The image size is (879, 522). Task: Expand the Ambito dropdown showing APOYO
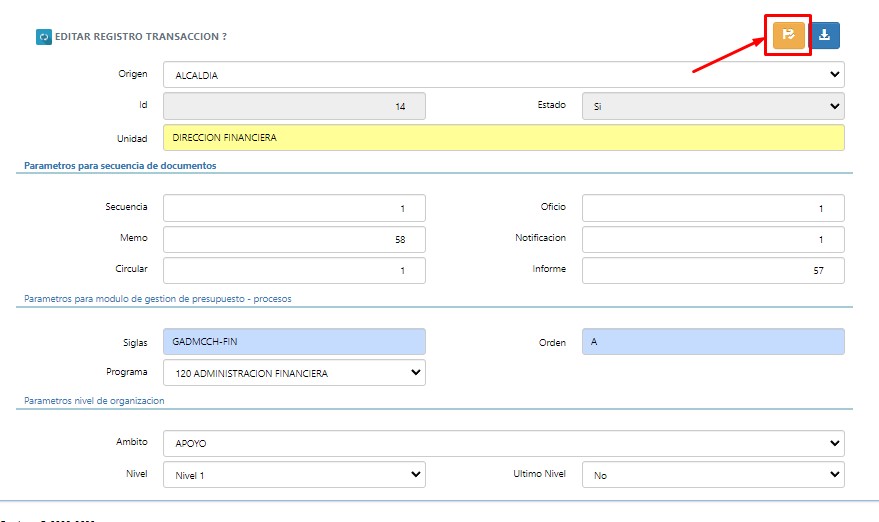point(503,443)
